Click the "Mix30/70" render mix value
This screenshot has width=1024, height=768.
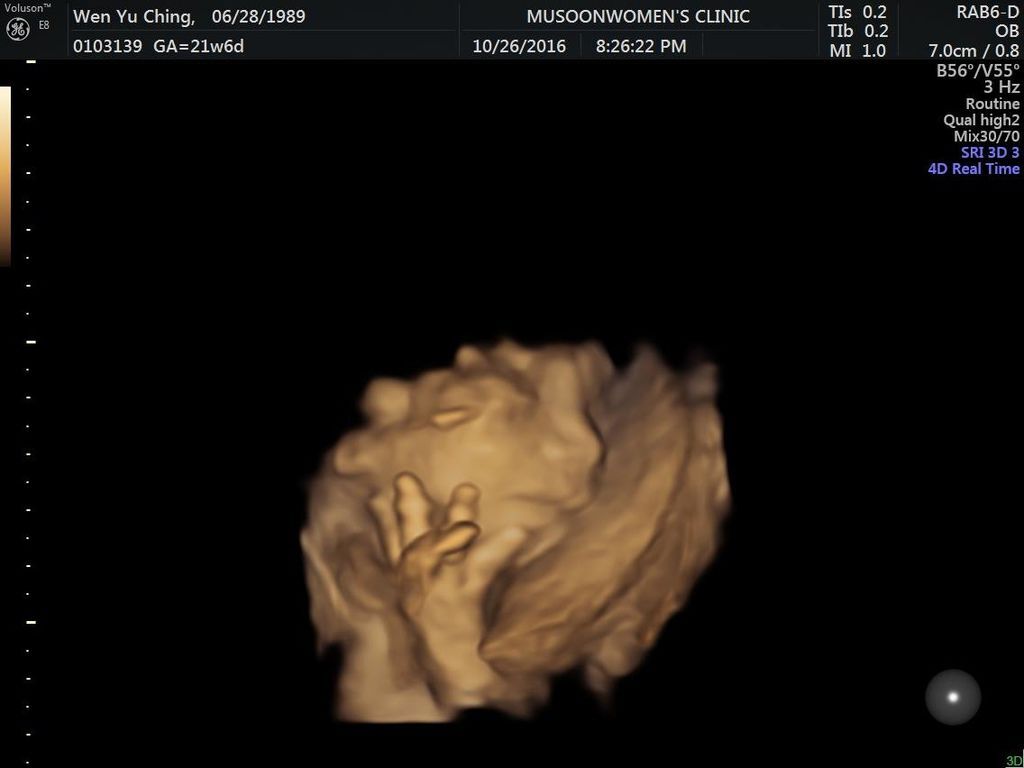point(986,136)
